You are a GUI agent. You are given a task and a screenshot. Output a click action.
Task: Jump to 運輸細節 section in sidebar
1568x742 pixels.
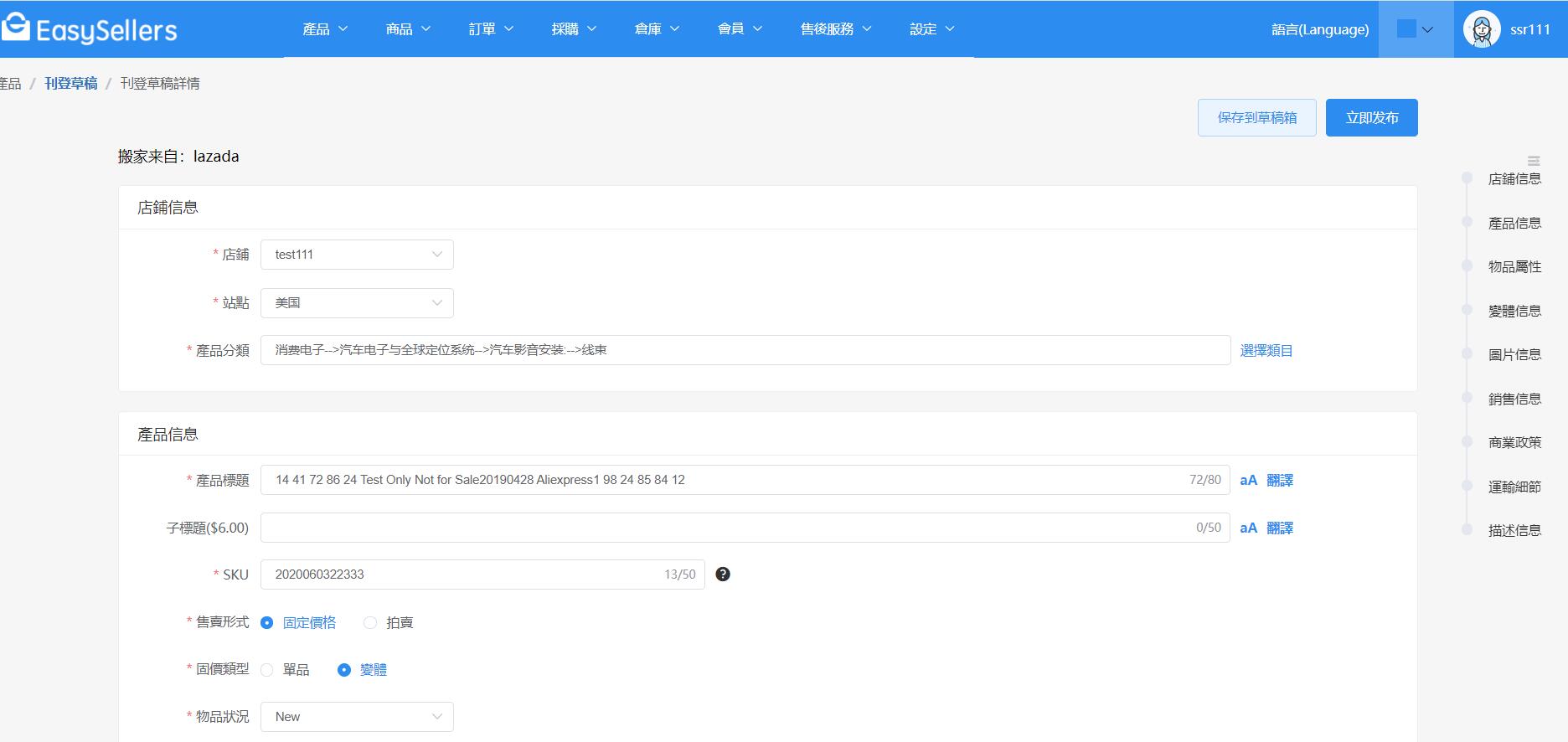click(1514, 487)
